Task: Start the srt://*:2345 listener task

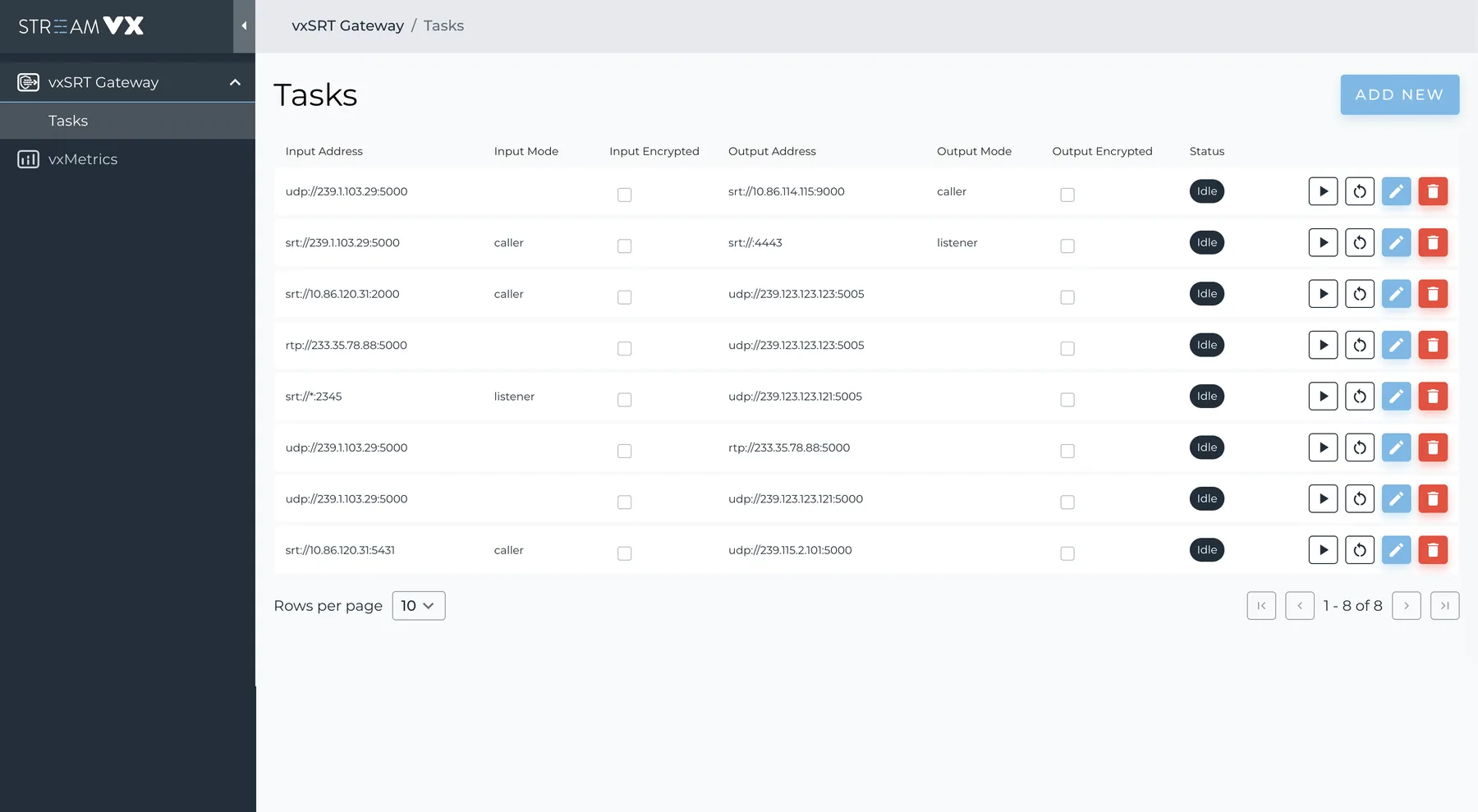Action: 1323,396
